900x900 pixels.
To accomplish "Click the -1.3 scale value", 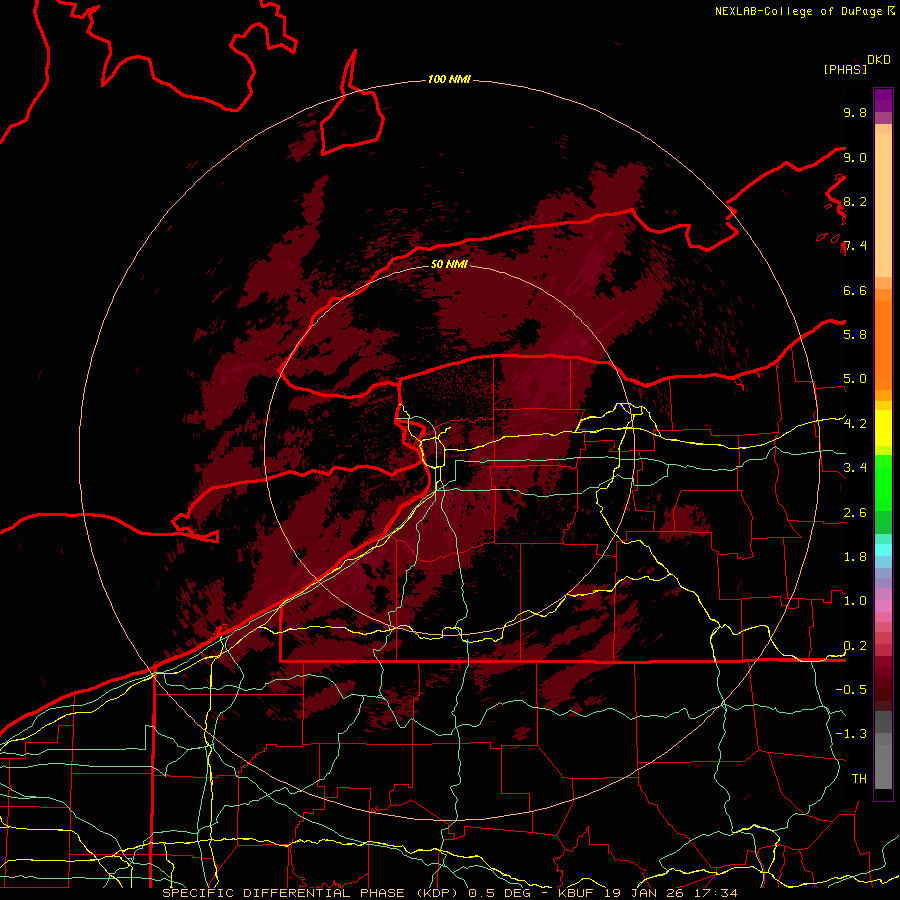I will click(851, 734).
